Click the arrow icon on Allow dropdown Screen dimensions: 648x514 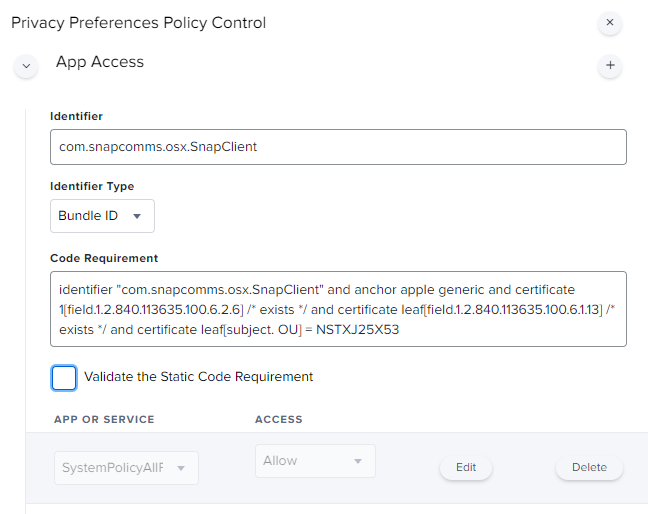tap(358, 461)
